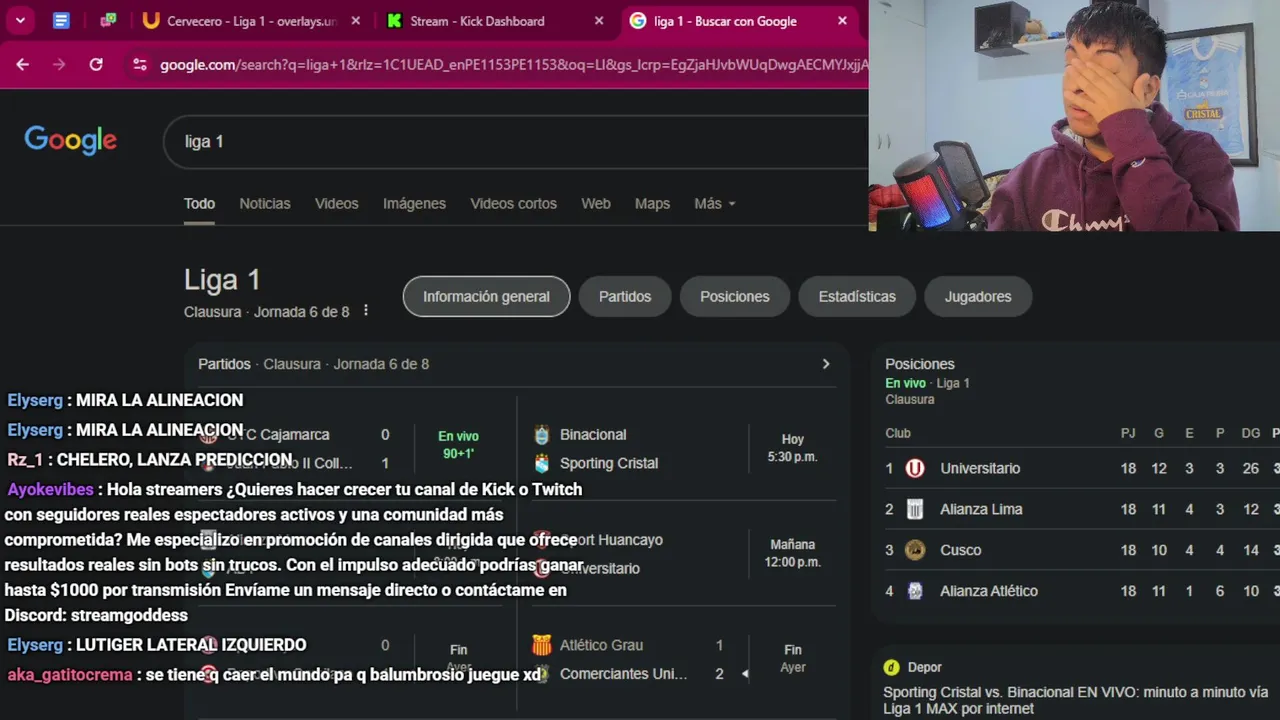1280x720 pixels.
Task: Switch to the Cervecero - Liga 1 browser tab
Action: [x=251, y=20]
